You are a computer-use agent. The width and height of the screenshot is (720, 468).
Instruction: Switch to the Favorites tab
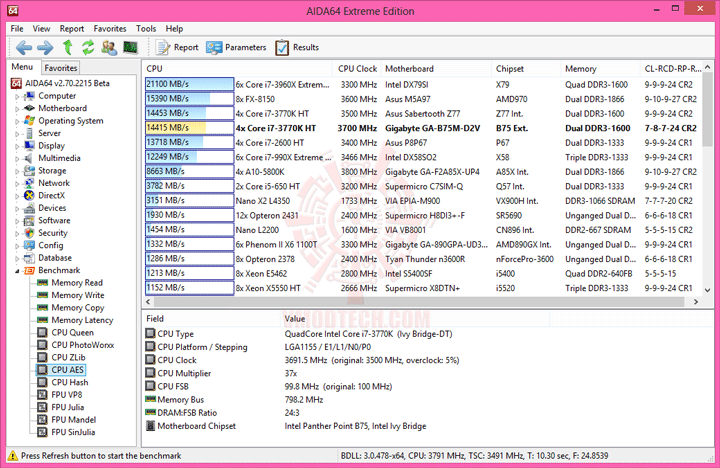tap(61, 68)
